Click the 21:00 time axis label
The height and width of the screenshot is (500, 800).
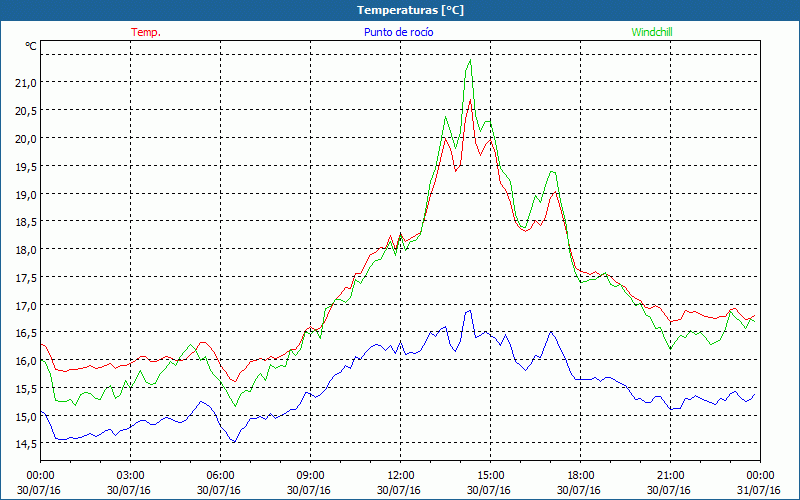[670, 476]
